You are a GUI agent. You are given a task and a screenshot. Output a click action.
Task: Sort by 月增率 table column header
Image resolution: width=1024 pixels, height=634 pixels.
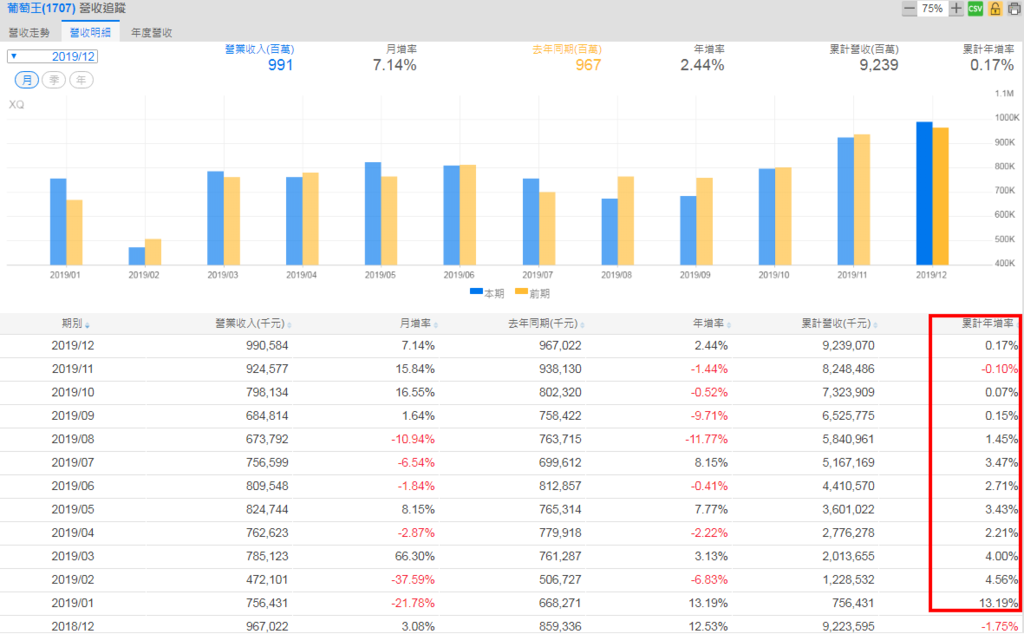tap(418, 323)
